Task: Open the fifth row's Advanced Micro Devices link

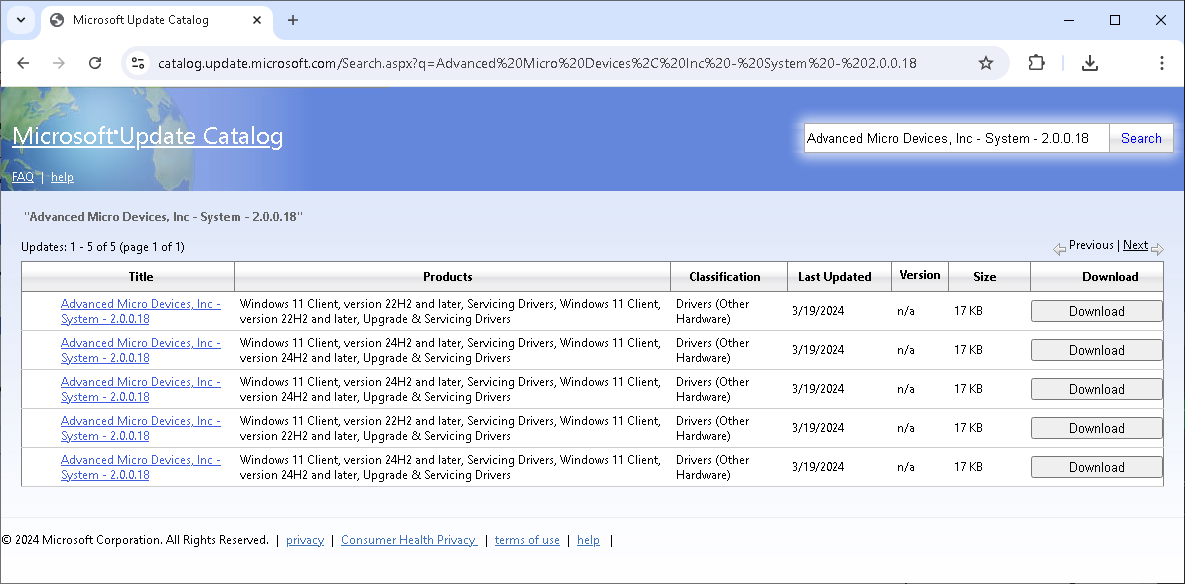Action: pyautogui.click(x=141, y=467)
